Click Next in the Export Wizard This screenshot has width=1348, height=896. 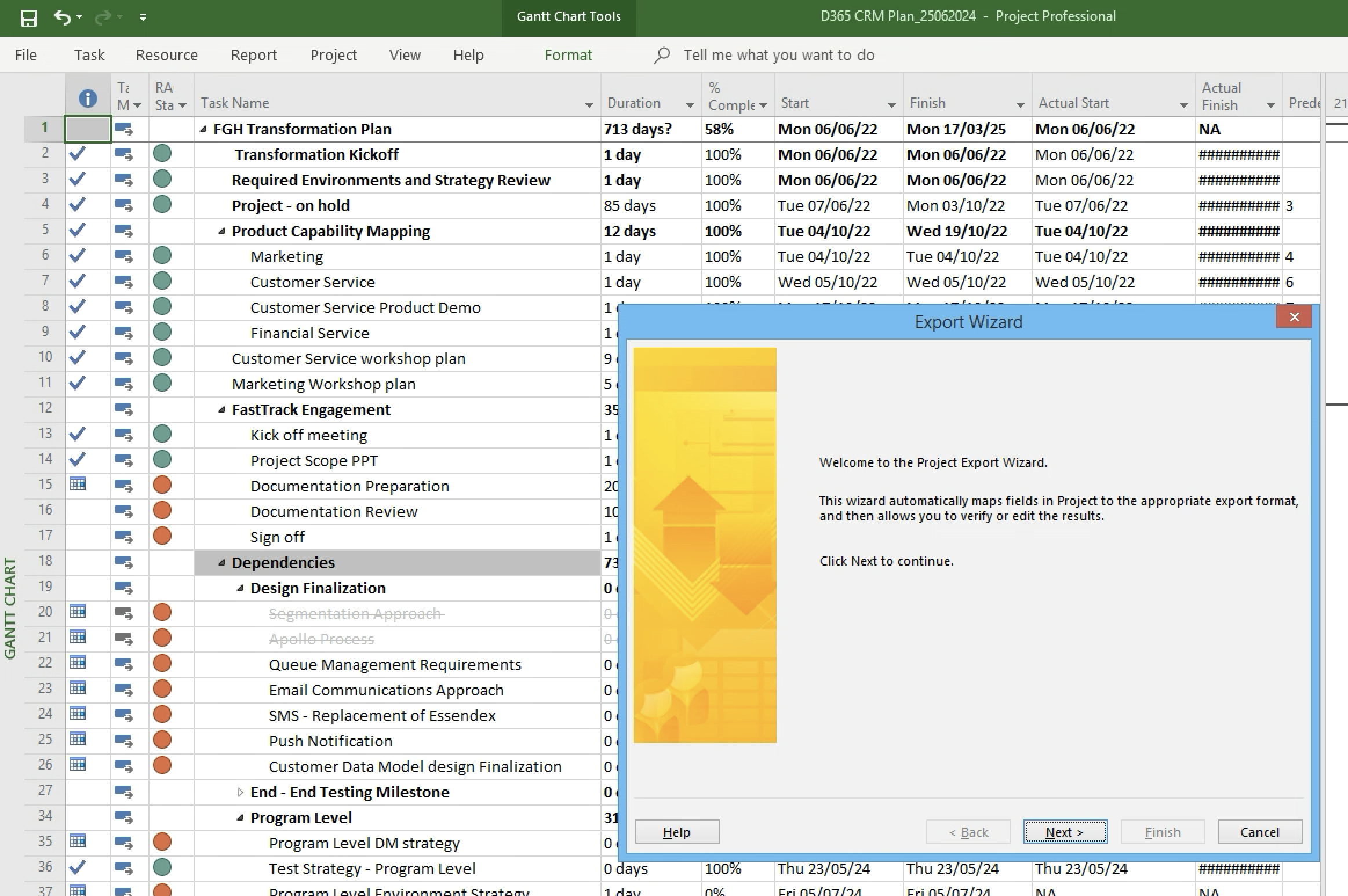[x=1065, y=832]
